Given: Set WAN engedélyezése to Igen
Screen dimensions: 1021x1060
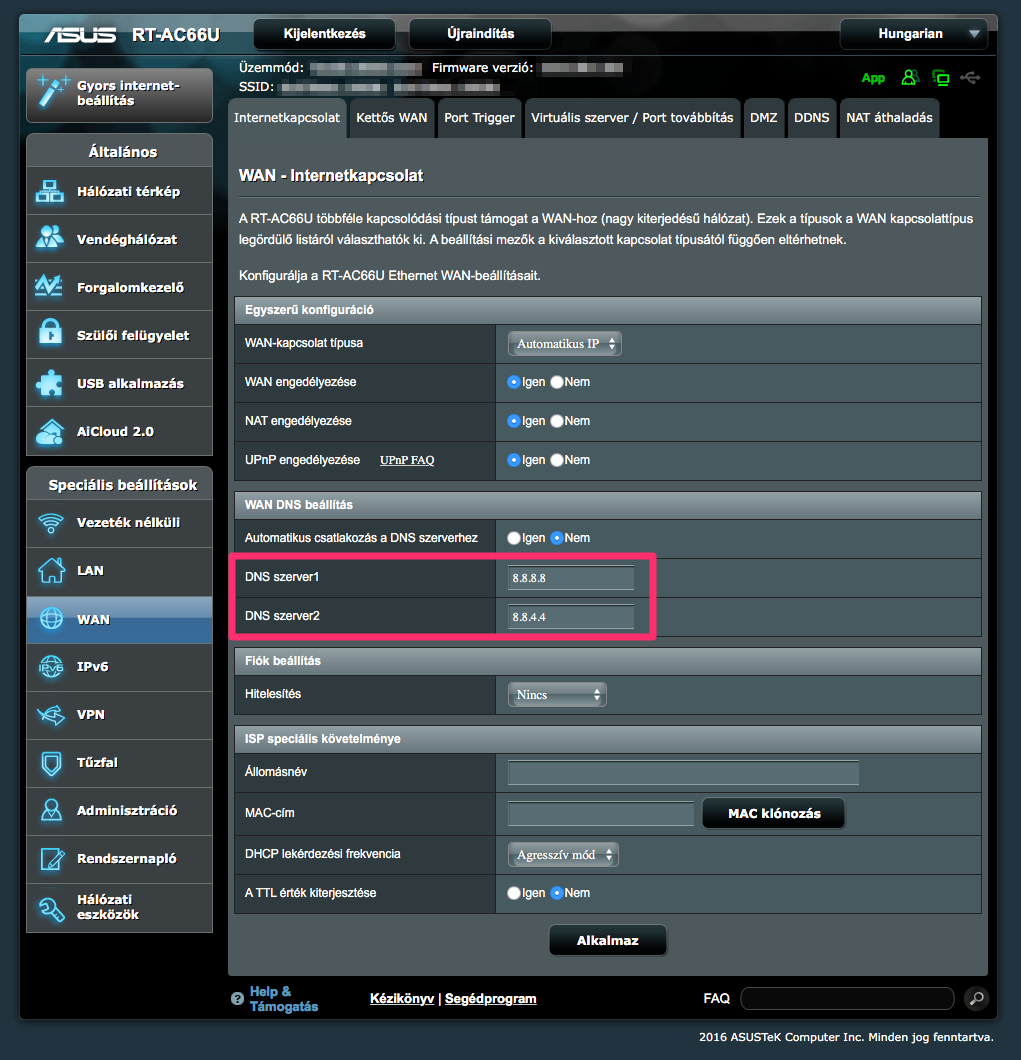Looking at the screenshot, I should point(514,382).
